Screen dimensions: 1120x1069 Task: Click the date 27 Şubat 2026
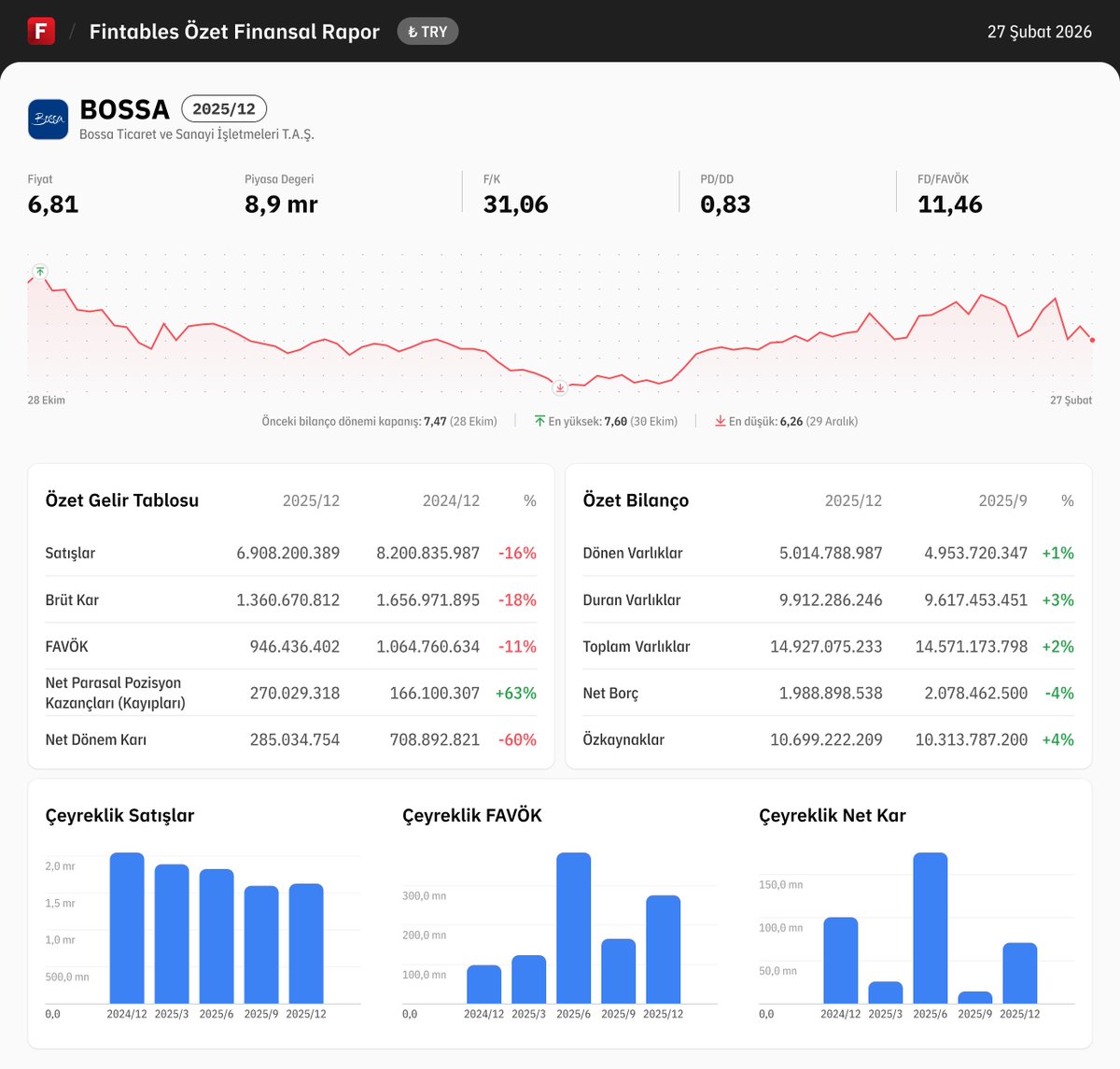(1040, 32)
